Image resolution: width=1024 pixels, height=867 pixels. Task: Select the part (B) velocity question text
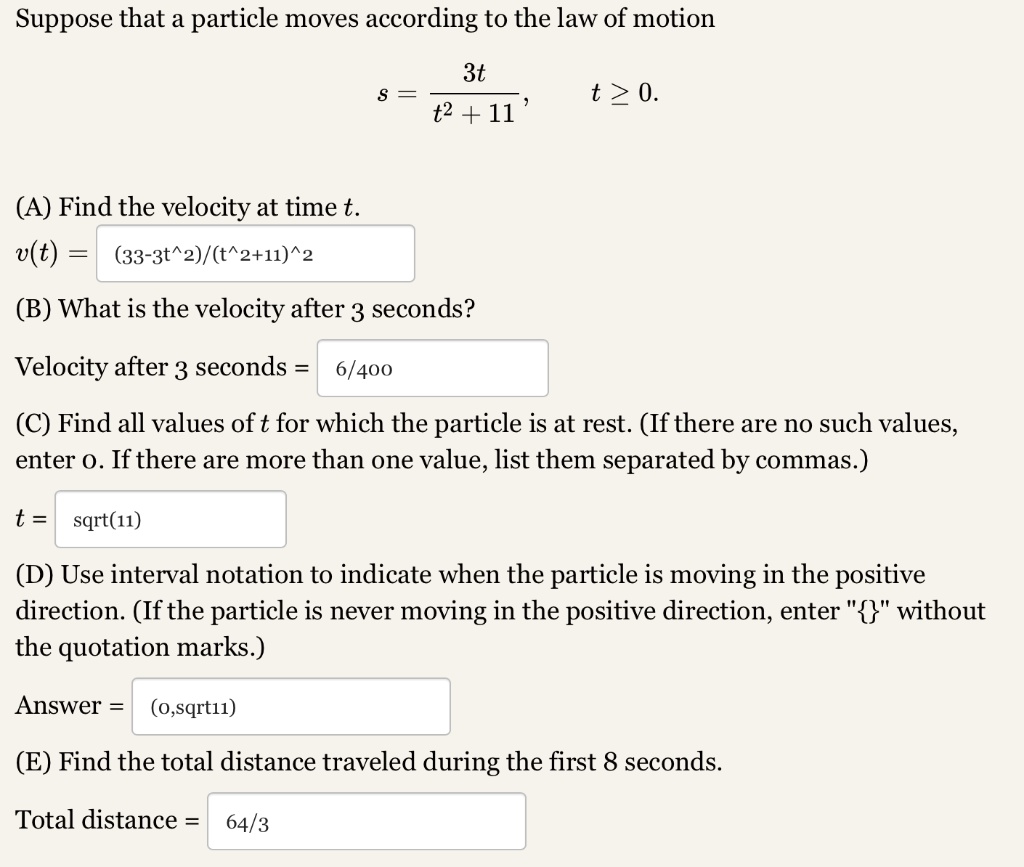point(243,309)
